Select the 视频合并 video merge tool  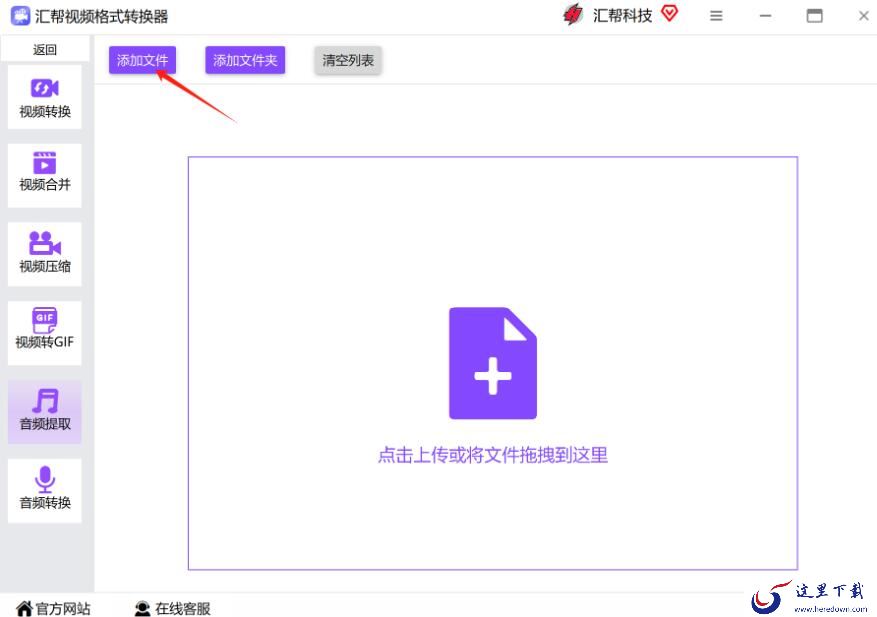tap(45, 175)
